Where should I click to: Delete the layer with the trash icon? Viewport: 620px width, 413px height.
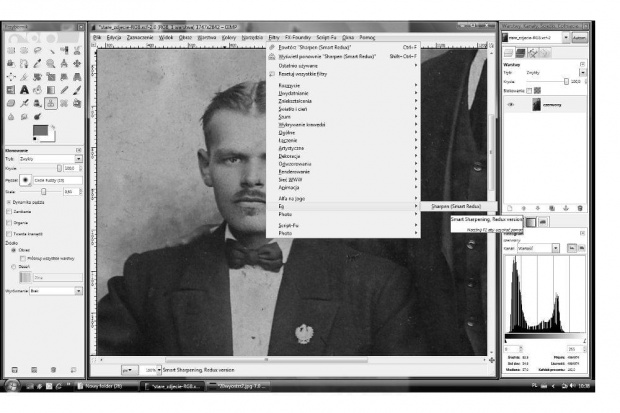(x=580, y=208)
